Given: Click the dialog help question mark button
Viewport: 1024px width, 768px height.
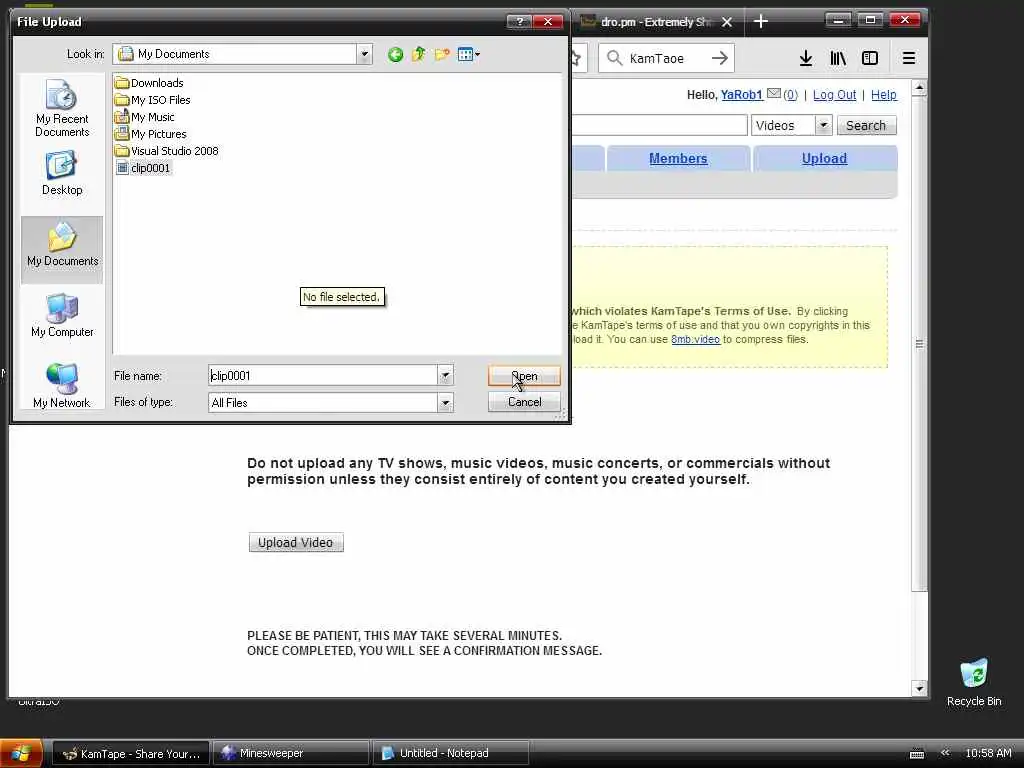Looking at the screenshot, I should [519, 22].
